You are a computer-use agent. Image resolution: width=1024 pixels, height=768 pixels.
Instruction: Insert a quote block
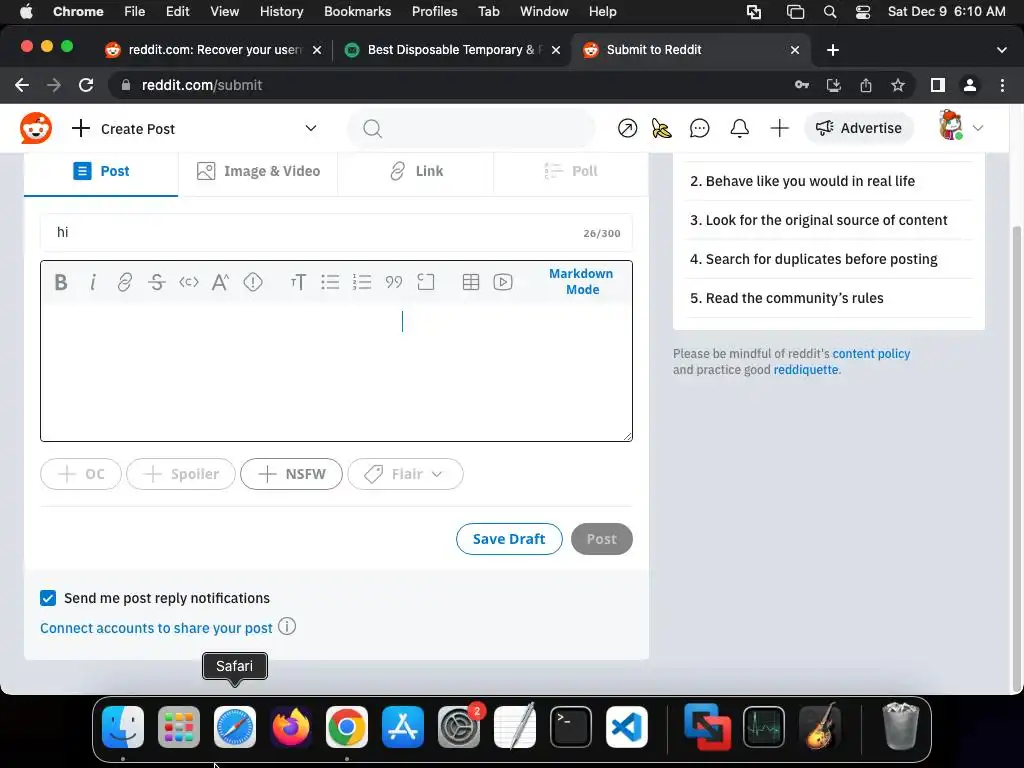pyautogui.click(x=394, y=282)
